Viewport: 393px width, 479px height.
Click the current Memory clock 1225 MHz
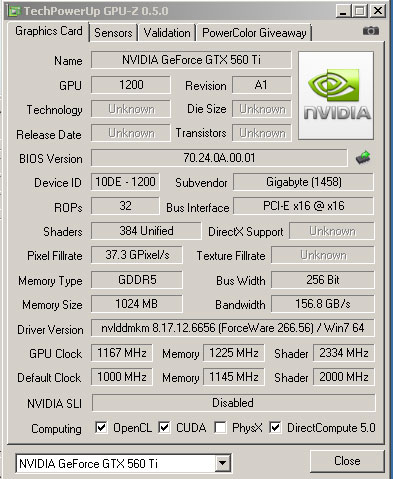(234, 353)
